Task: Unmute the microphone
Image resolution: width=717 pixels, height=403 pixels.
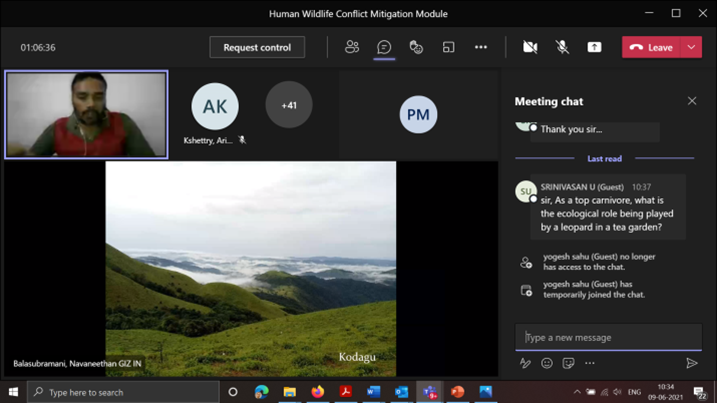Action: [x=562, y=47]
